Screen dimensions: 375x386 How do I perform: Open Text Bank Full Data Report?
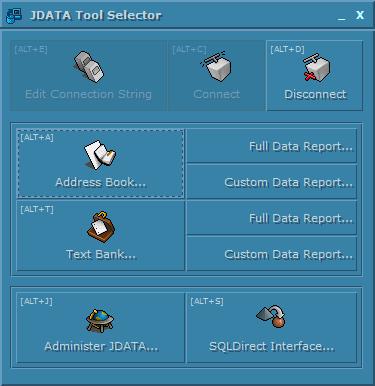coord(271,218)
